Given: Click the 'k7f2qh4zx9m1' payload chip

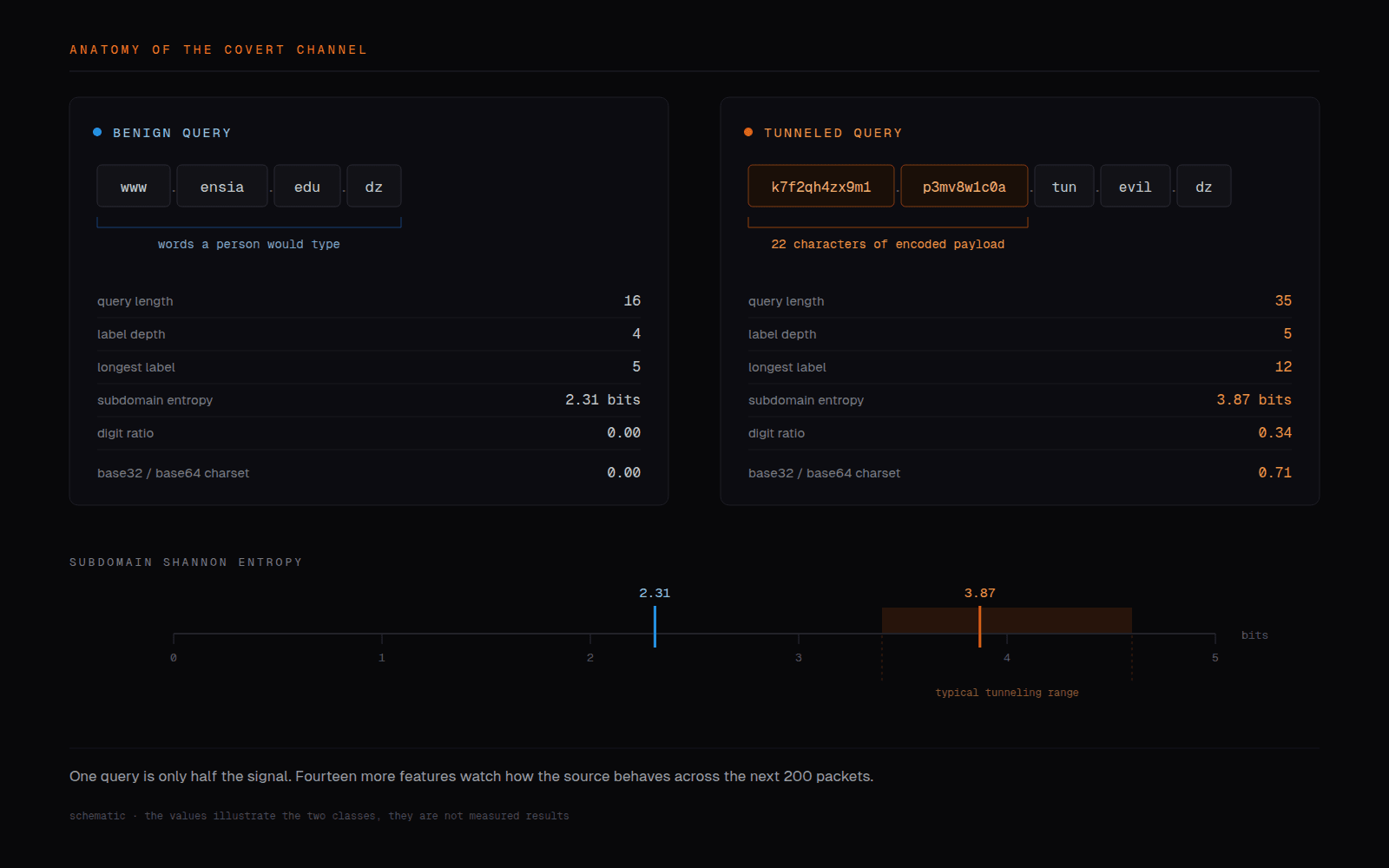Looking at the screenshot, I should click(821, 187).
